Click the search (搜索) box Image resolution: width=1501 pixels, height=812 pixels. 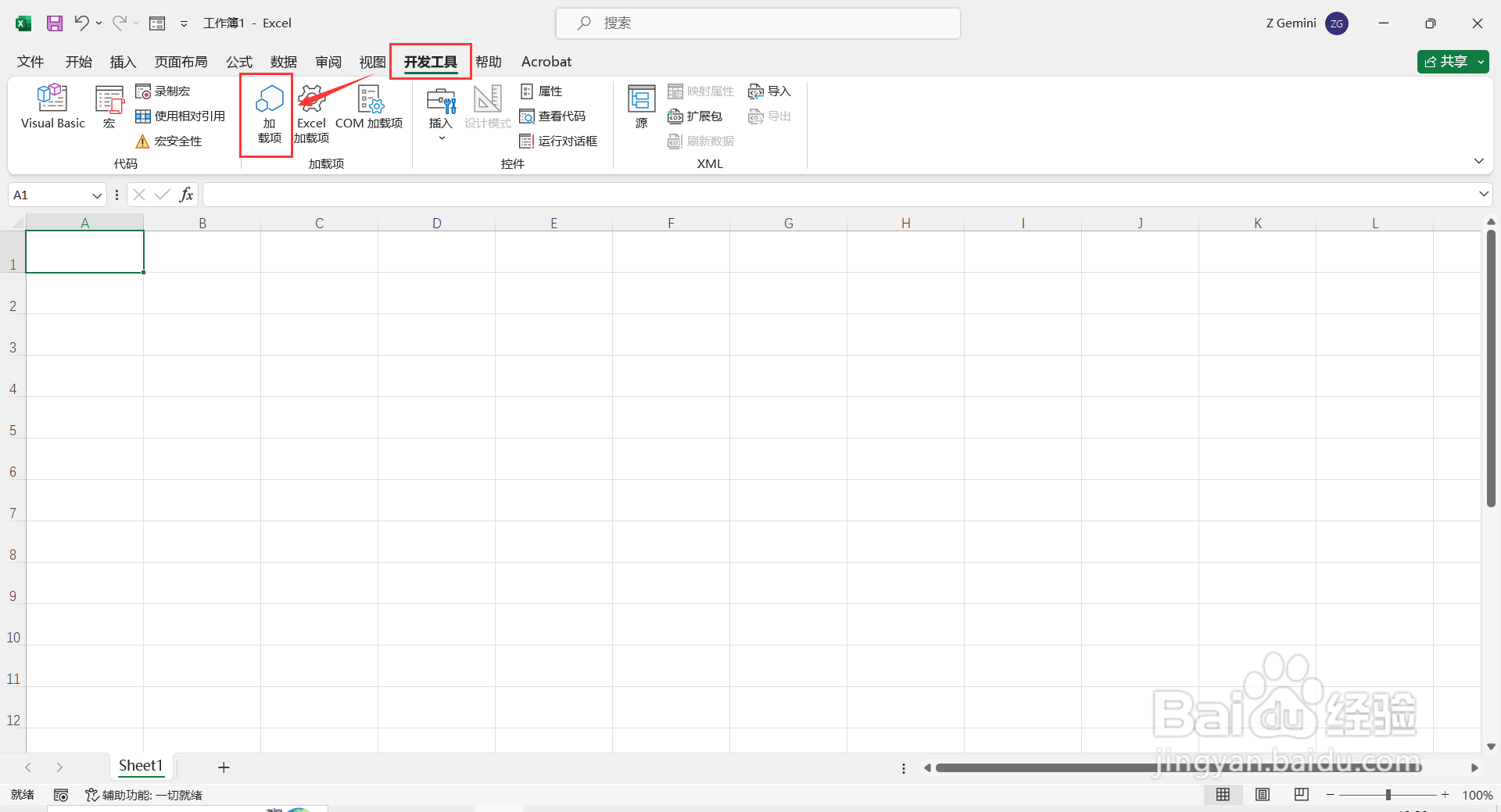pyautogui.click(x=758, y=23)
